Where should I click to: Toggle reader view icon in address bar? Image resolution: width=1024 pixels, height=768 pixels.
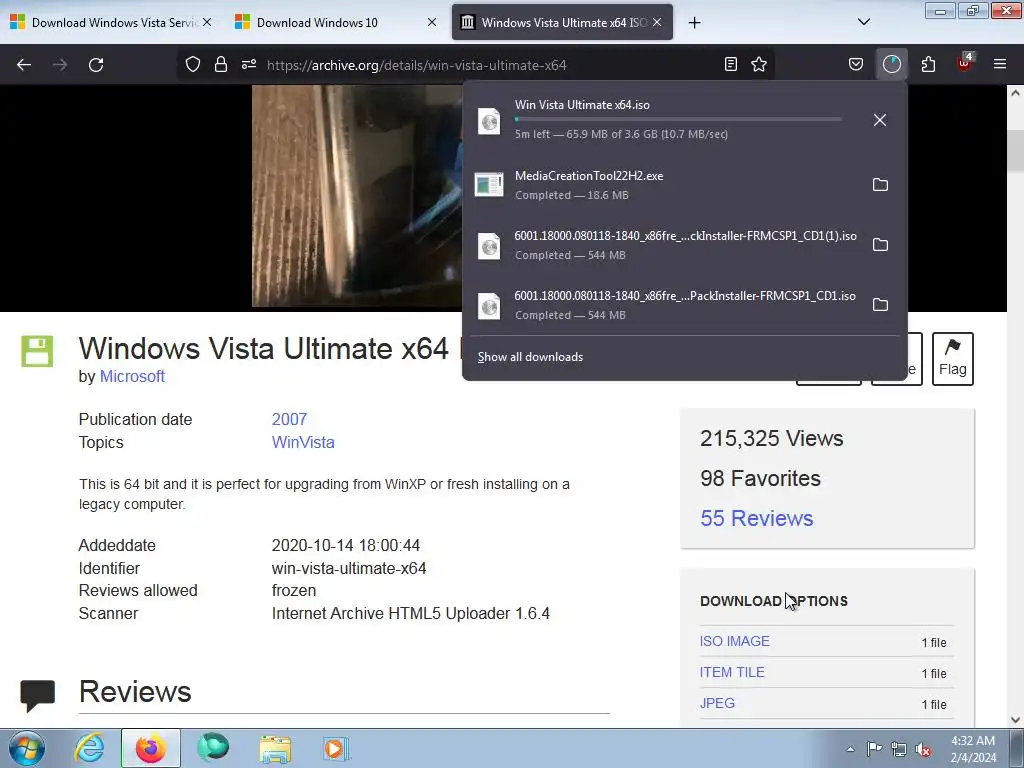[731, 64]
